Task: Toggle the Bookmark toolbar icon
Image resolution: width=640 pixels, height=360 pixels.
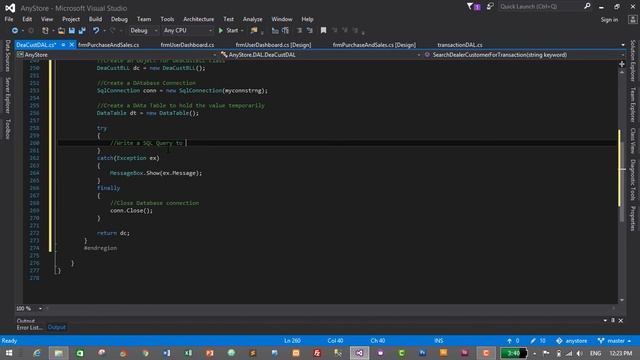Action: click(323, 31)
